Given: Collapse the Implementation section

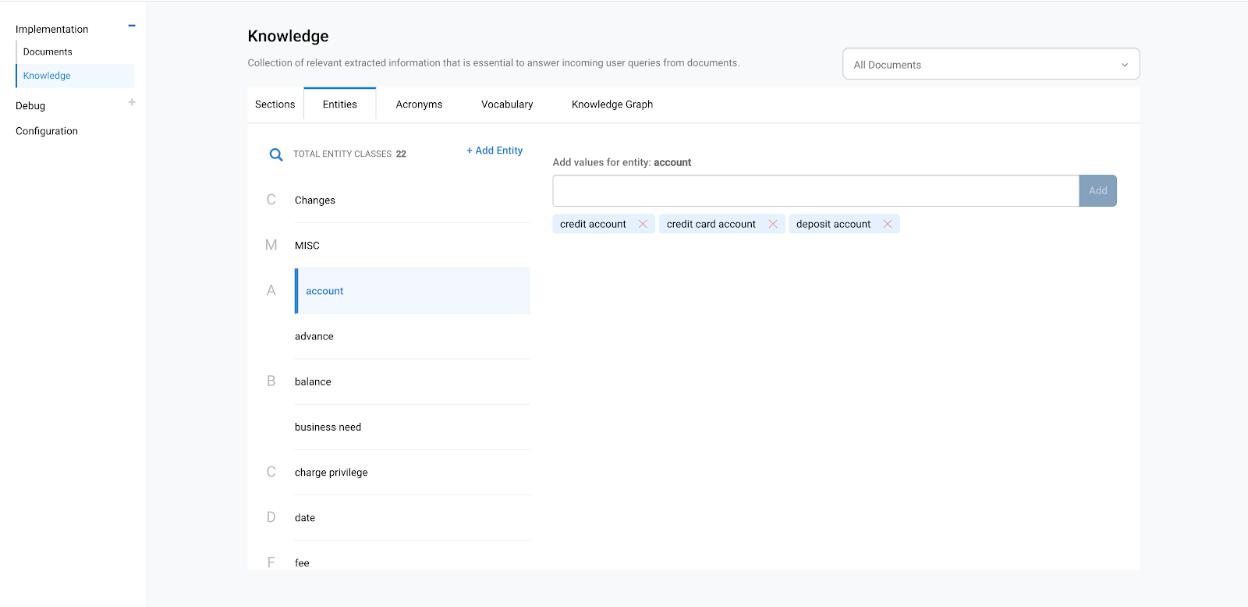Looking at the screenshot, I should tap(132, 27).
